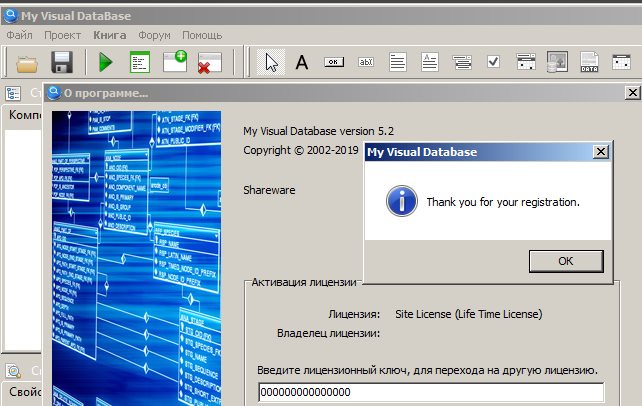Save project with the floppy disk icon
This screenshot has width=642, height=406.
tap(62, 63)
